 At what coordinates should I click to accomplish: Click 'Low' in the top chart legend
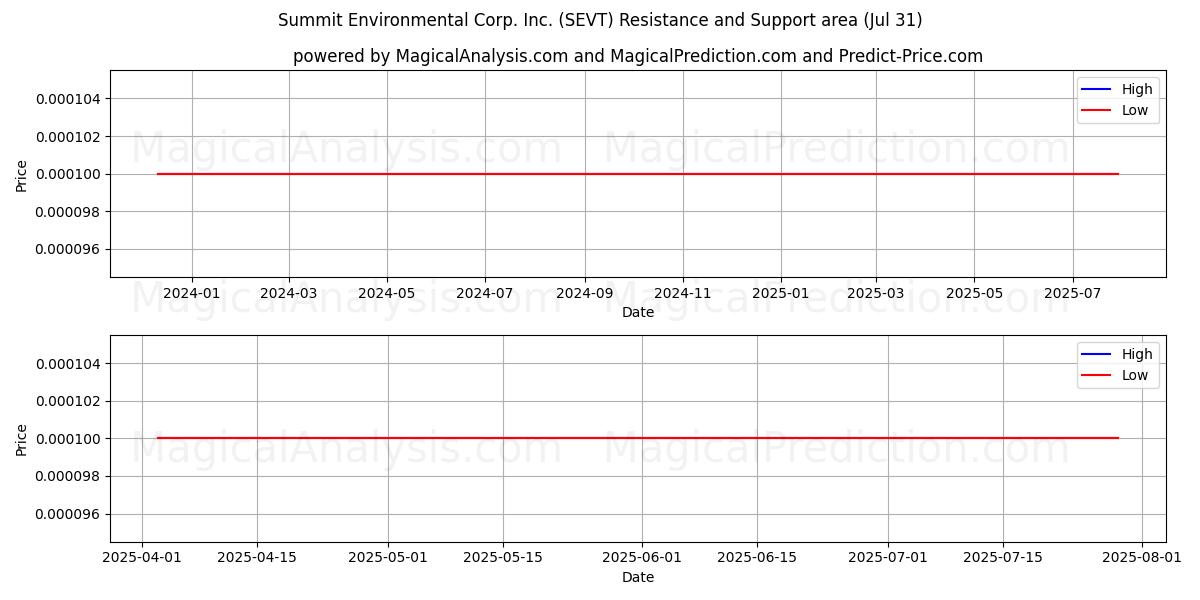(1135, 110)
